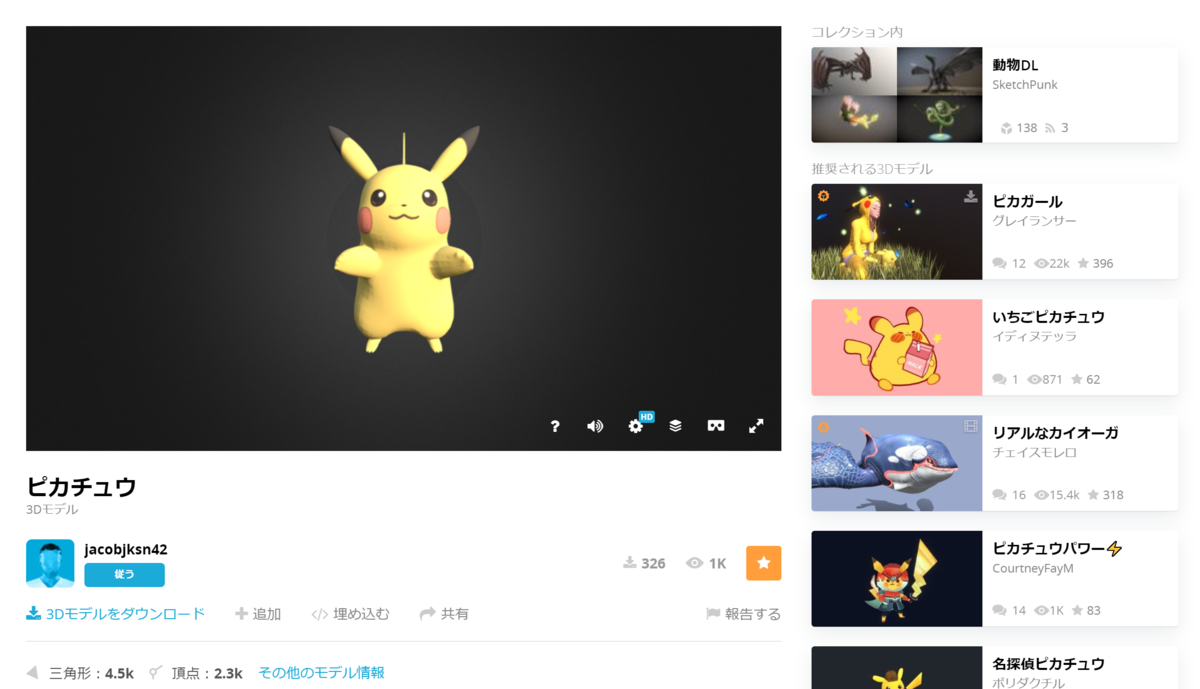Open the その他のモデル情報 link

pos(321,673)
